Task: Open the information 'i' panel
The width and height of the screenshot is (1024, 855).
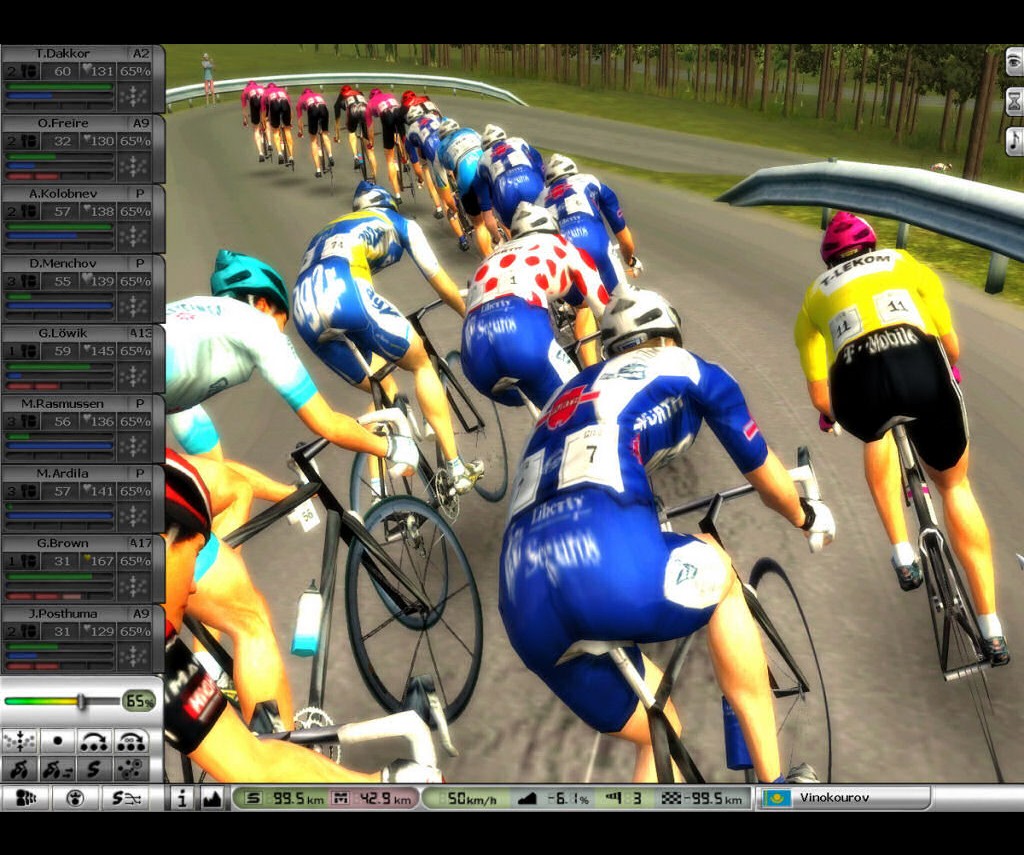Action: [182, 798]
